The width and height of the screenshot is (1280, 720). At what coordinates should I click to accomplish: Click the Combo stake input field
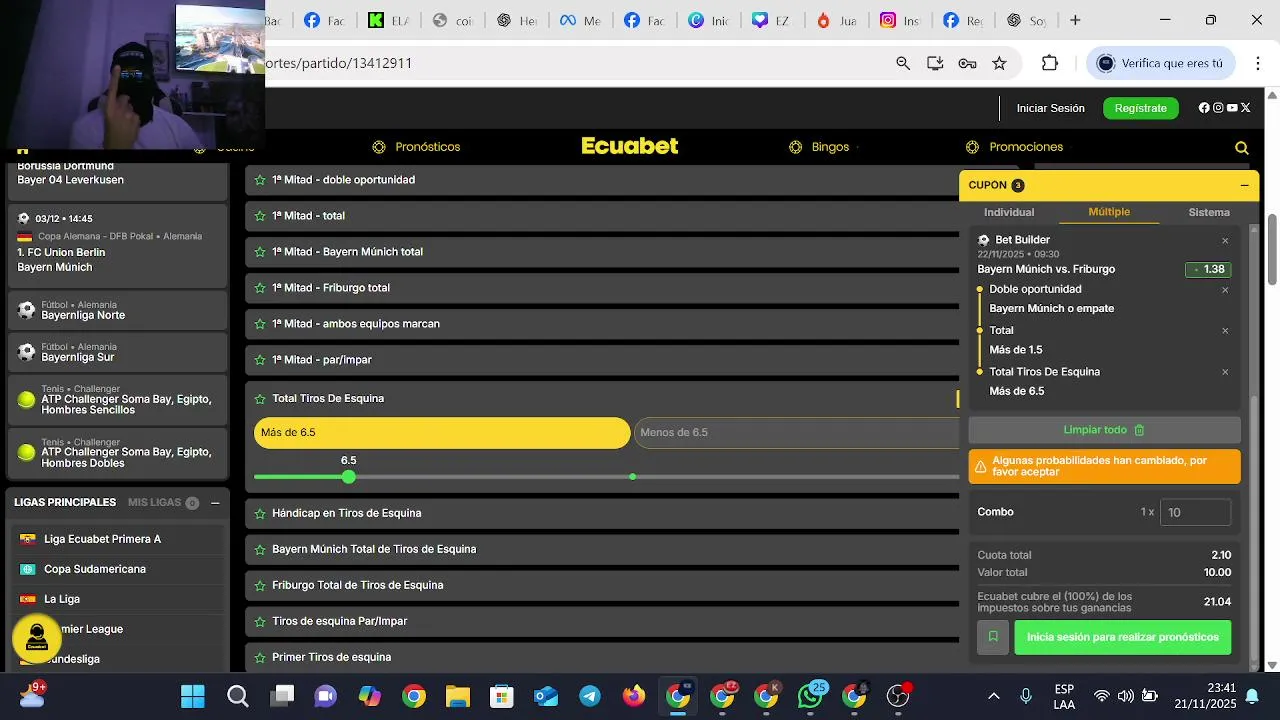pyautogui.click(x=1195, y=512)
